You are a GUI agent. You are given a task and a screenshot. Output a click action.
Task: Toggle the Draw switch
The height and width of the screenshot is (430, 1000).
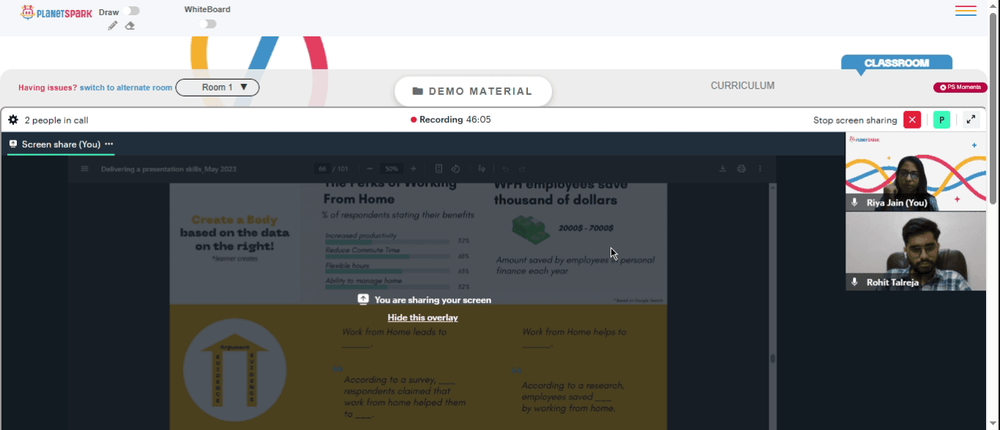[x=132, y=11]
